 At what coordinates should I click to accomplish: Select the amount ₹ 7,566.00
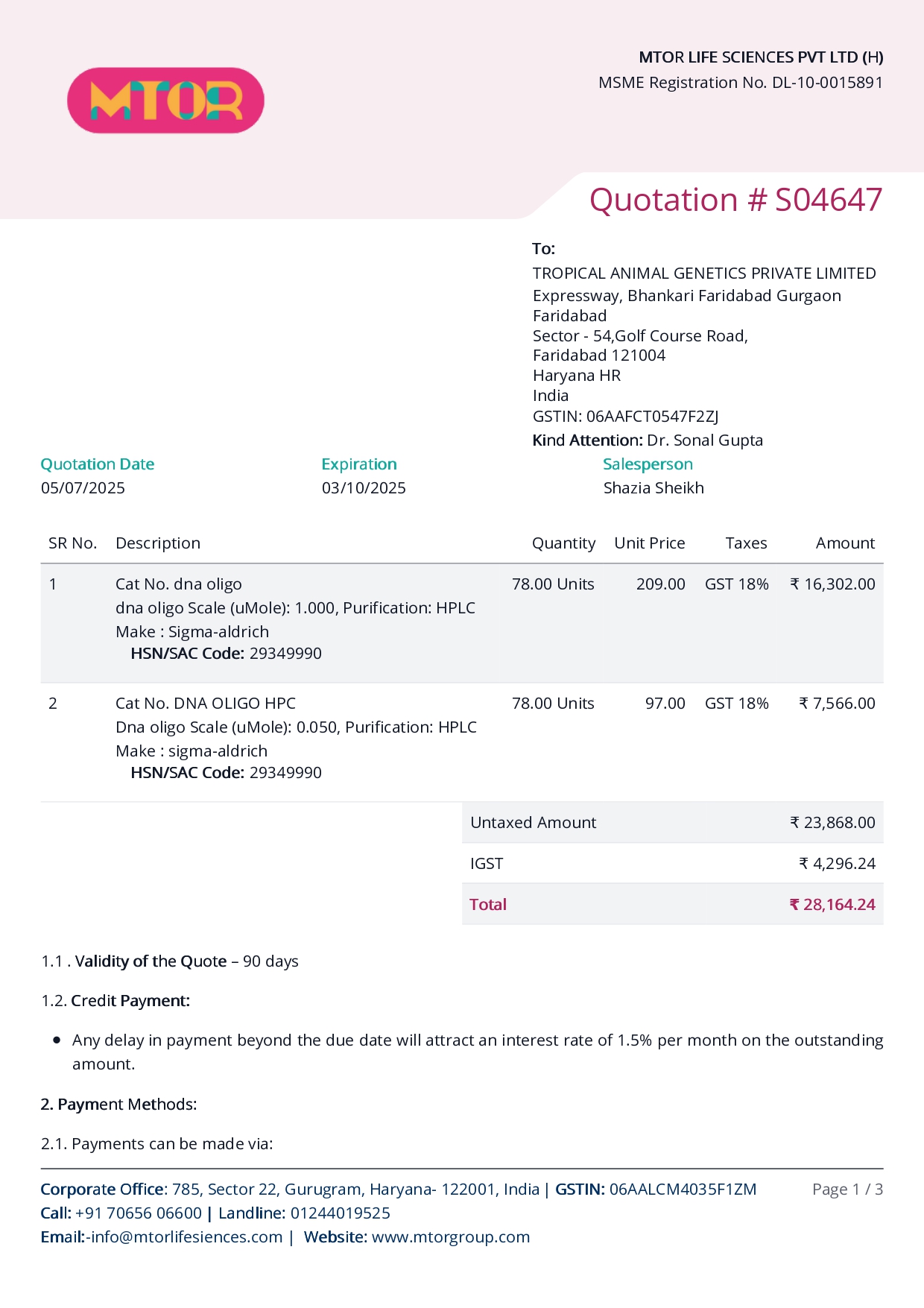[838, 704]
